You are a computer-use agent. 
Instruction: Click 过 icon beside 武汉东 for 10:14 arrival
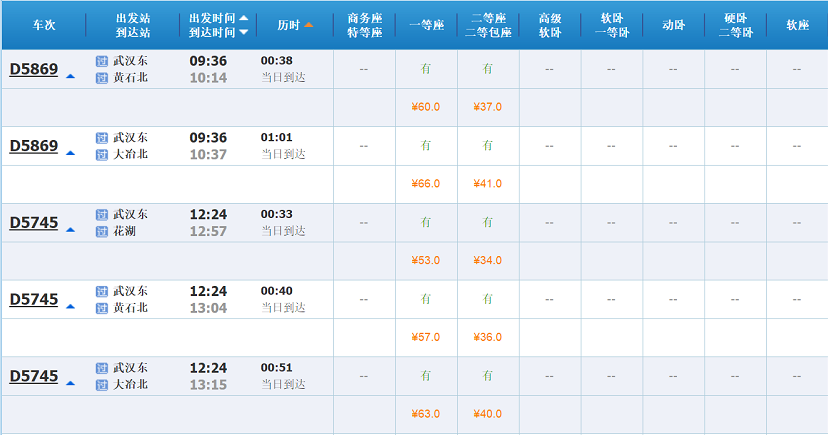point(101,61)
